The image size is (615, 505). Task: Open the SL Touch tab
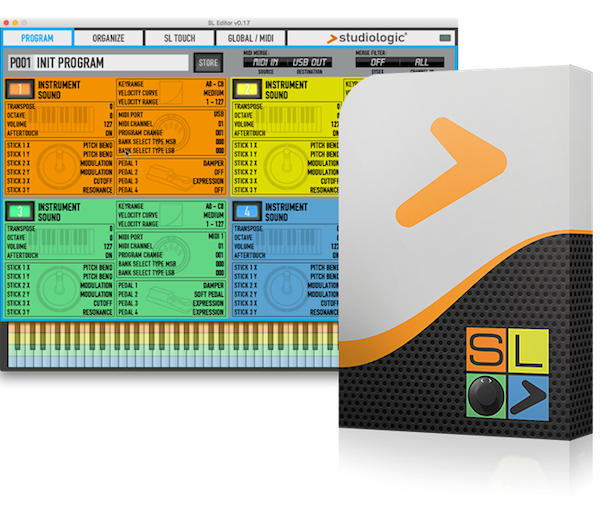(x=179, y=38)
